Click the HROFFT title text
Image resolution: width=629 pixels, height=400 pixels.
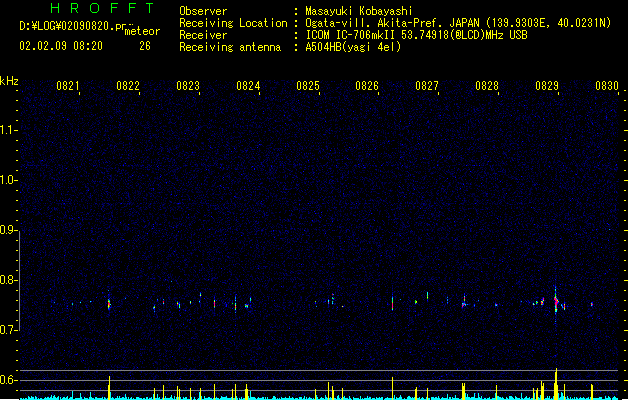click(102, 8)
